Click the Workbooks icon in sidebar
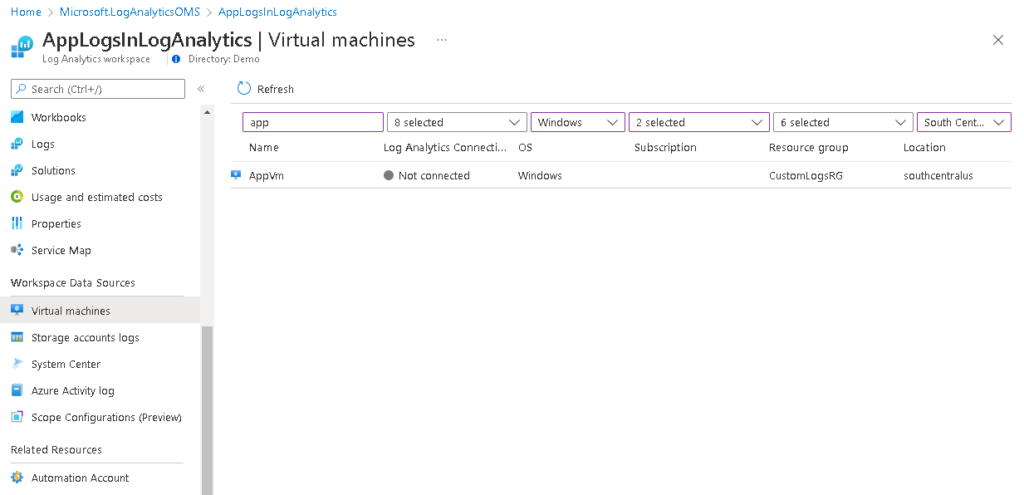 pos(17,117)
